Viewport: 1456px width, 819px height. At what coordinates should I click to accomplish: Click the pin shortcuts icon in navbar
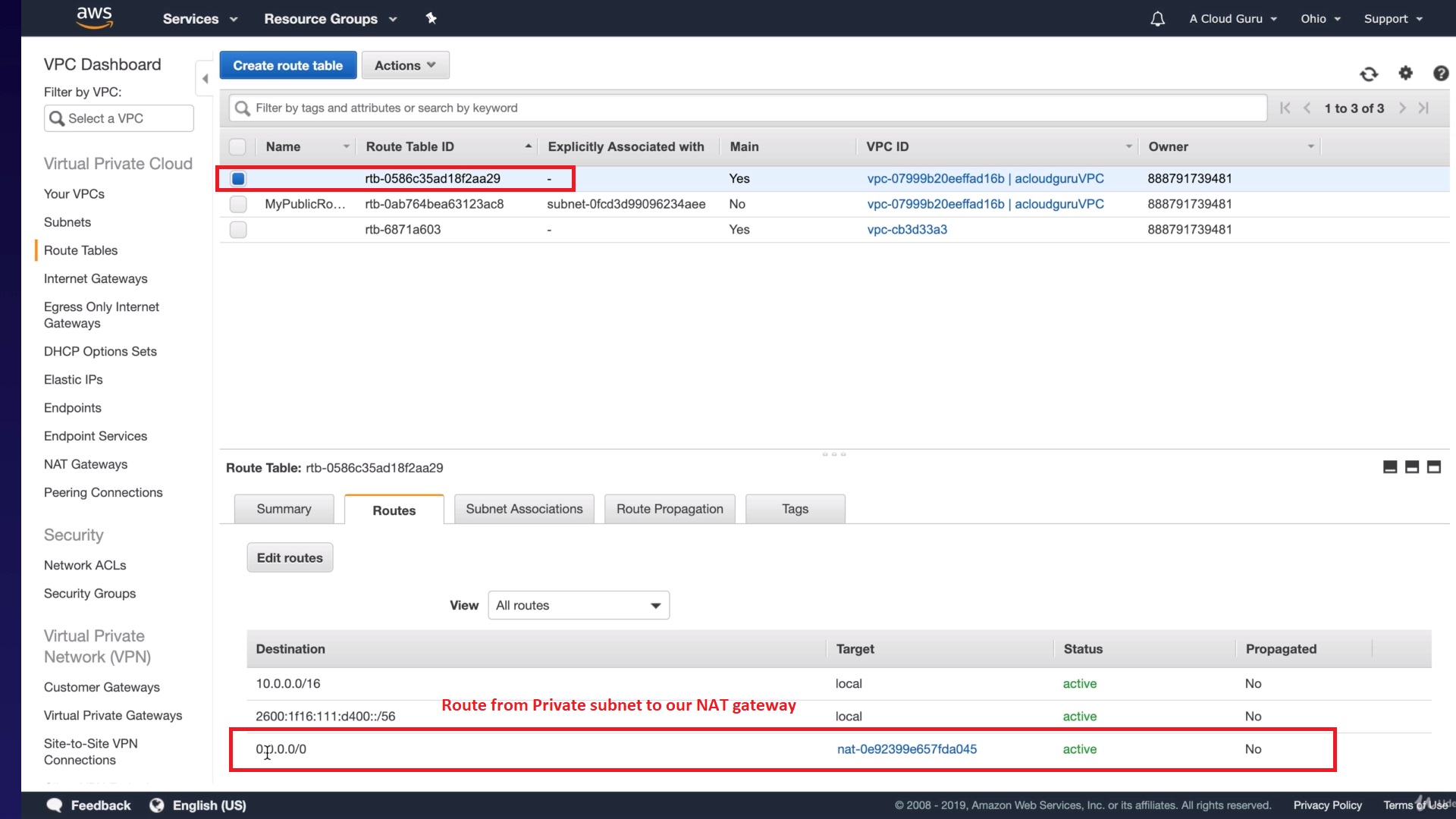[431, 18]
